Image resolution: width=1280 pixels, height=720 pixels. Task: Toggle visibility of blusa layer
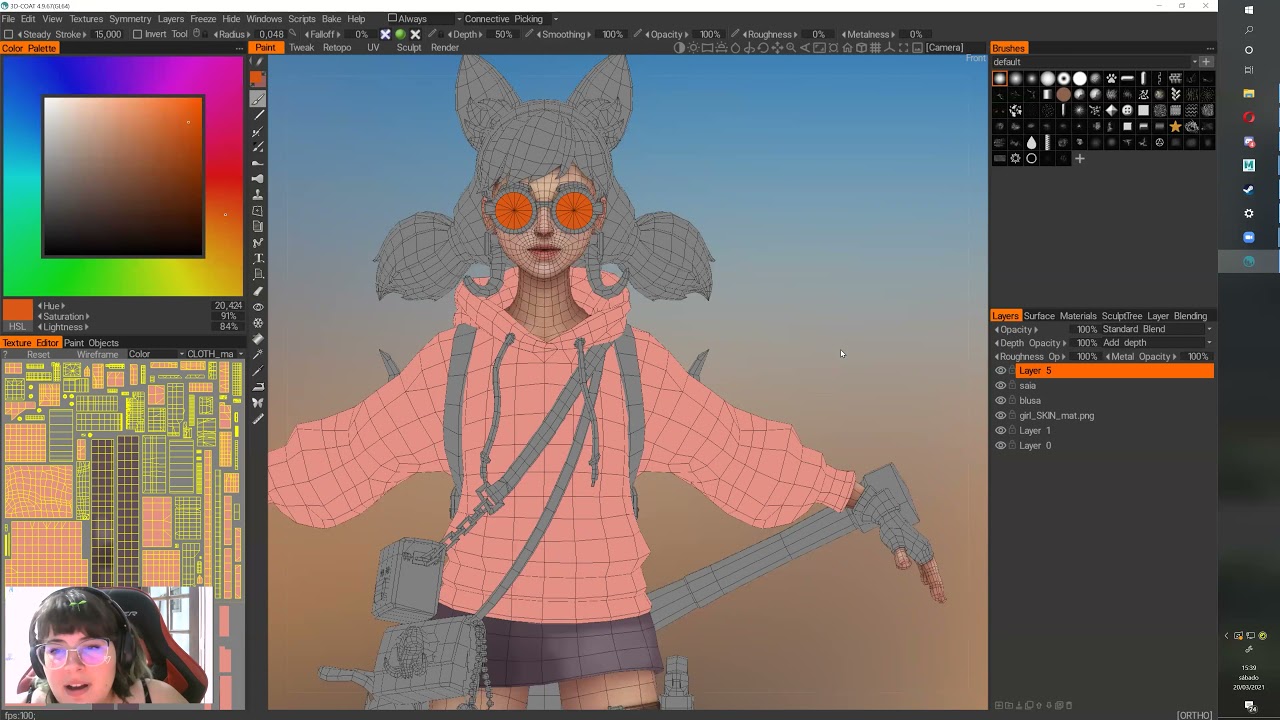tap(1000, 401)
